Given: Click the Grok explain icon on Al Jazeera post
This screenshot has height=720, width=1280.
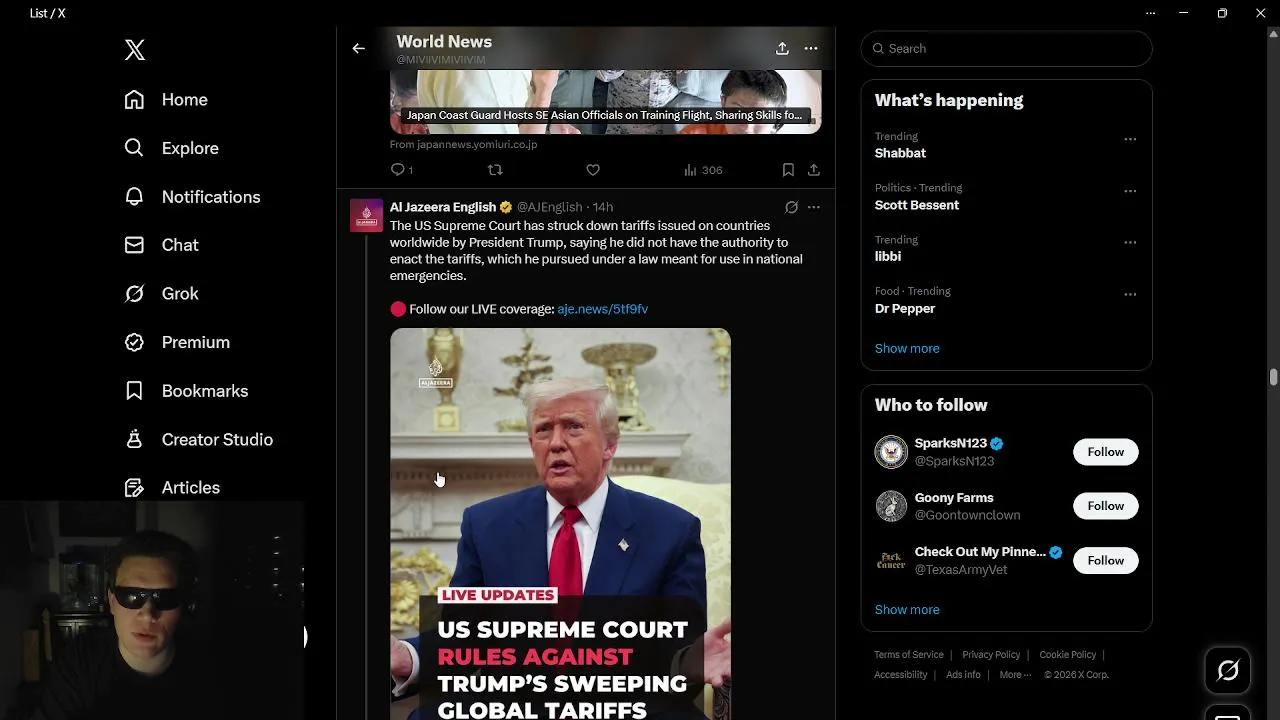Looking at the screenshot, I should (791, 207).
